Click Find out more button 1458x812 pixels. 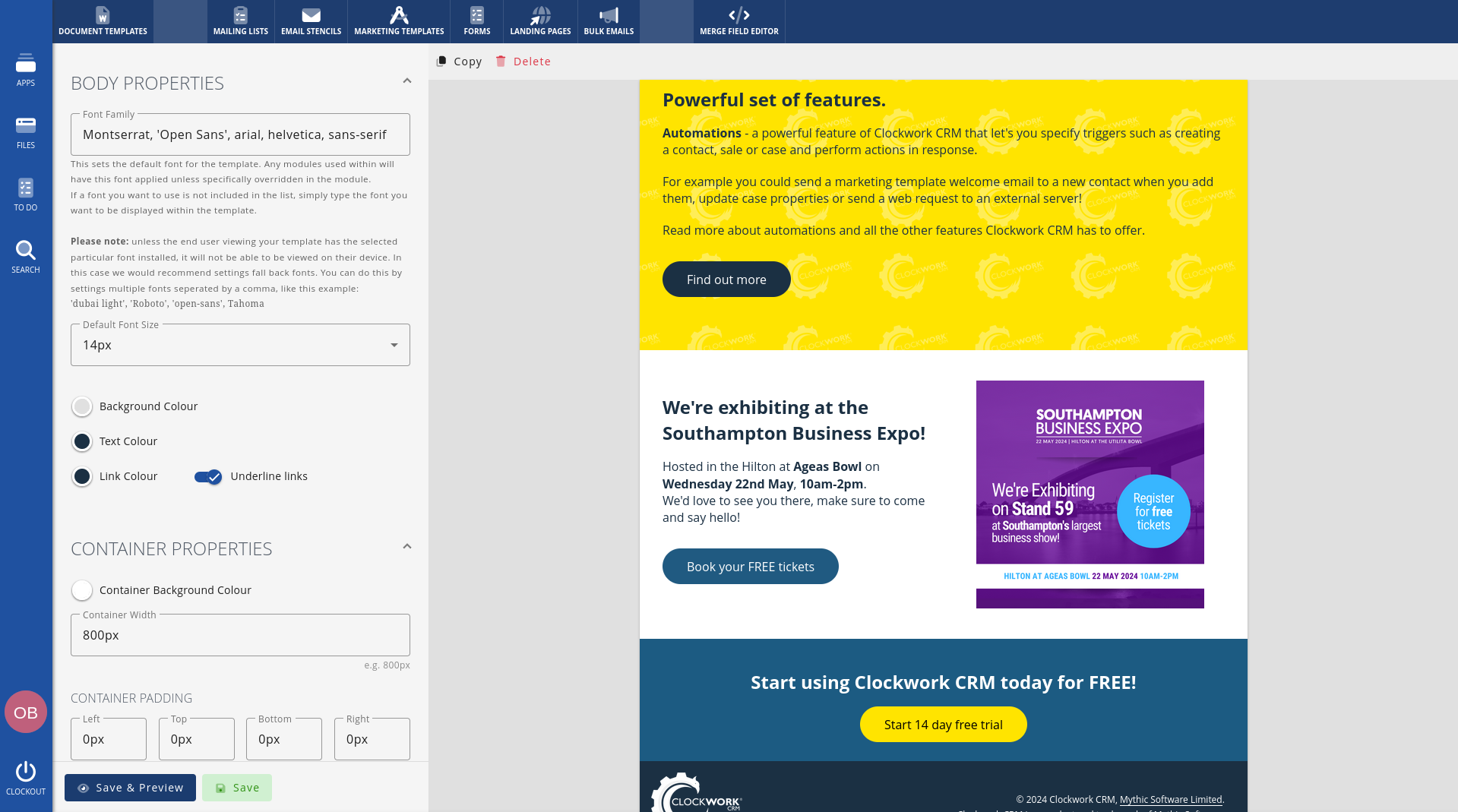click(726, 280)
